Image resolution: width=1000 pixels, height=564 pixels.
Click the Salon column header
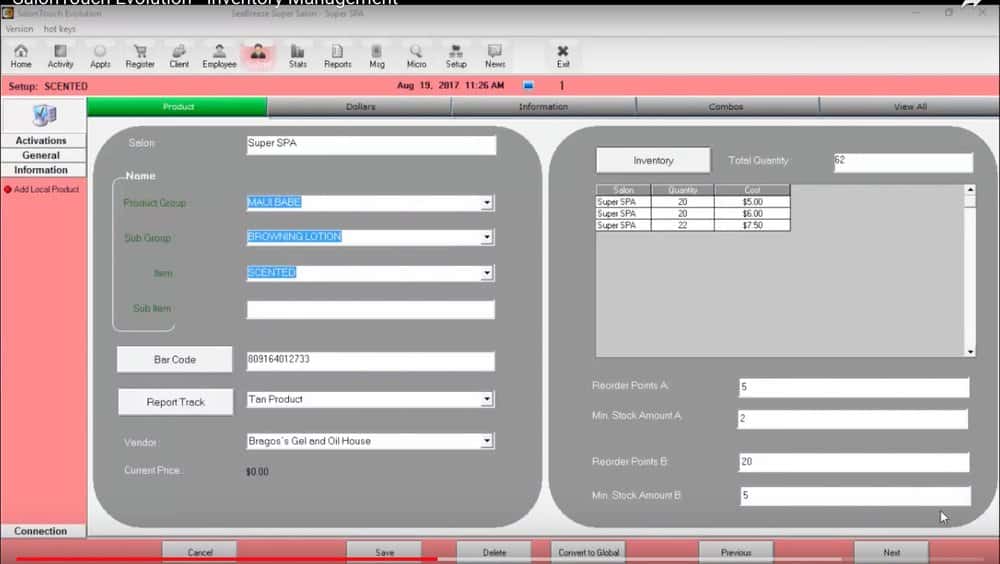click(x=623, y=190)
